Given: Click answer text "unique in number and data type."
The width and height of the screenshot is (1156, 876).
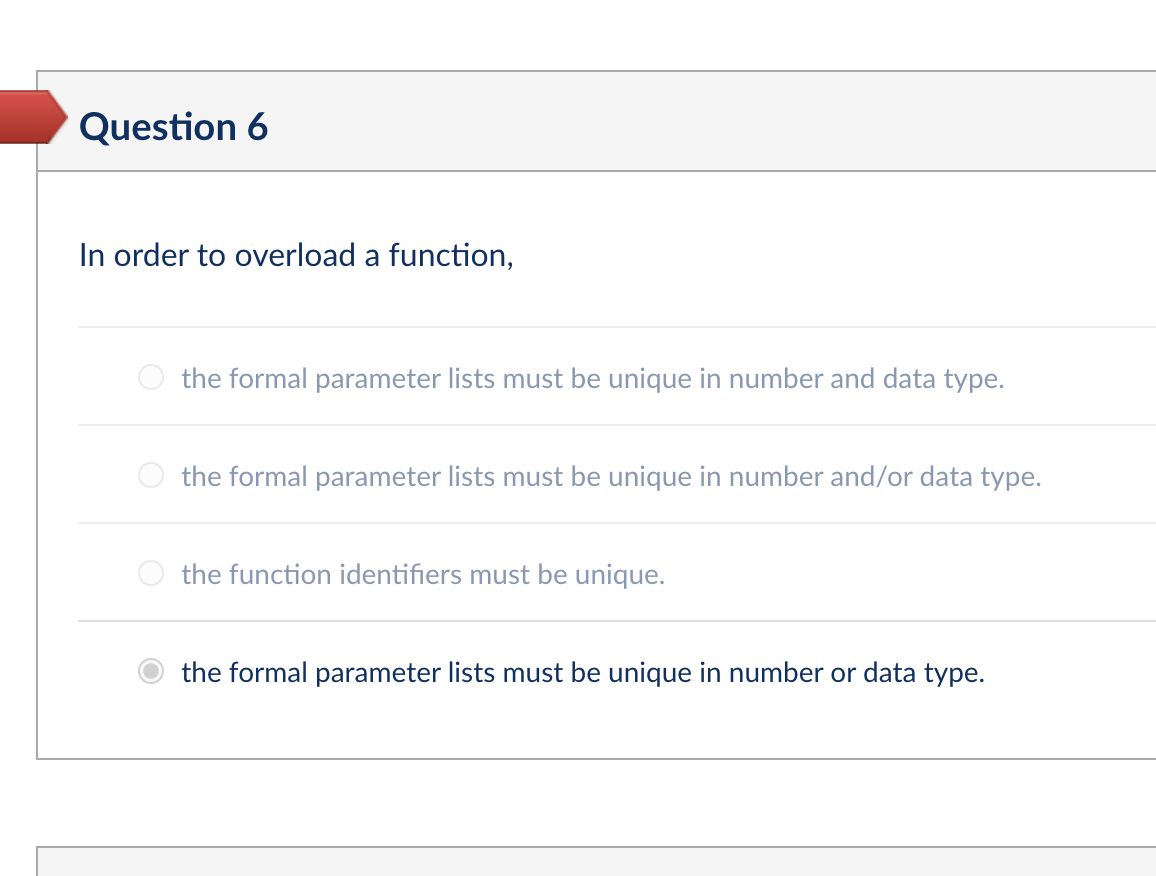Looking at the screenshot, I should [x=592, y=379].
